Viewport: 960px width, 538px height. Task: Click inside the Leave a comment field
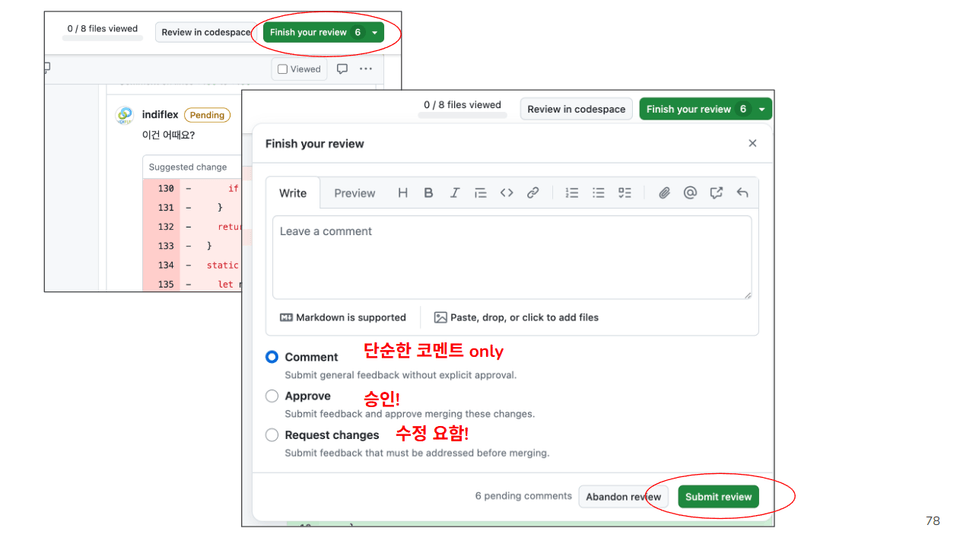pos(512,257)
